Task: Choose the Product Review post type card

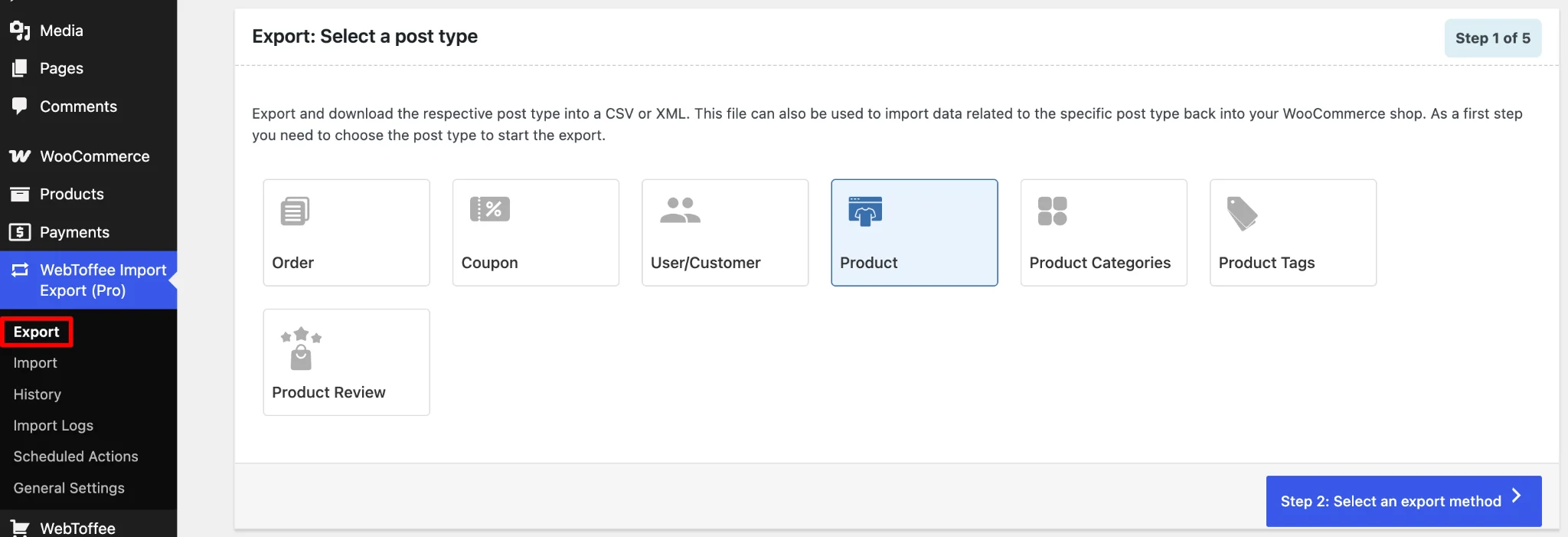Action: click(346, 362)
